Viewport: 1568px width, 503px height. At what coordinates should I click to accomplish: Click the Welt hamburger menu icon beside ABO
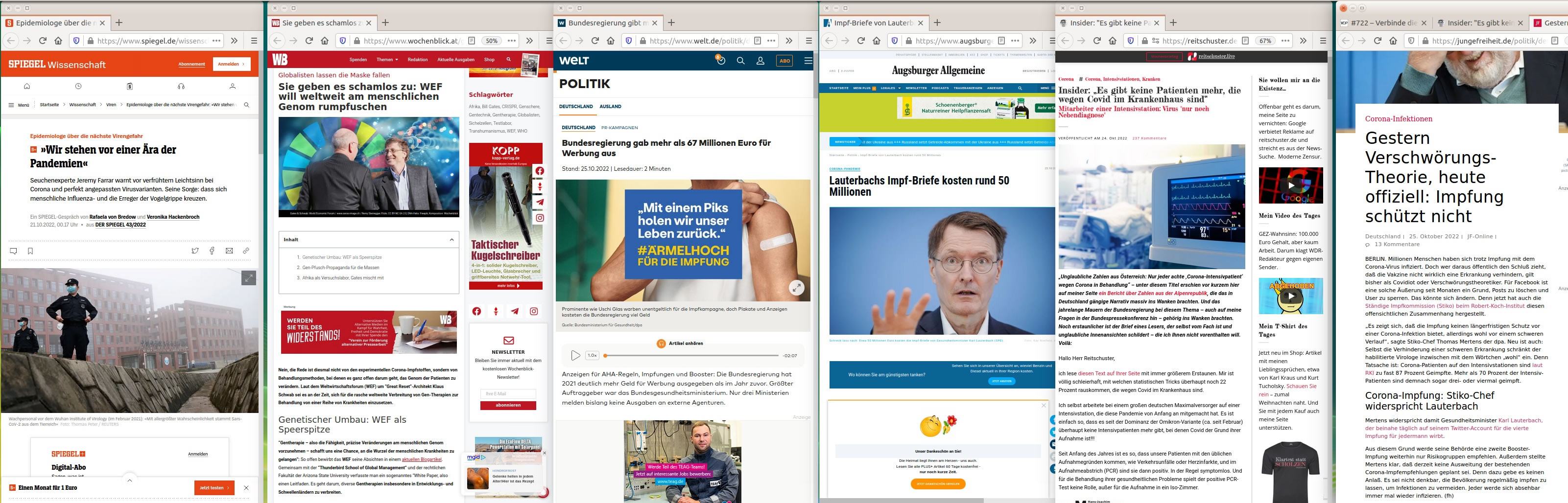(808, 61)
